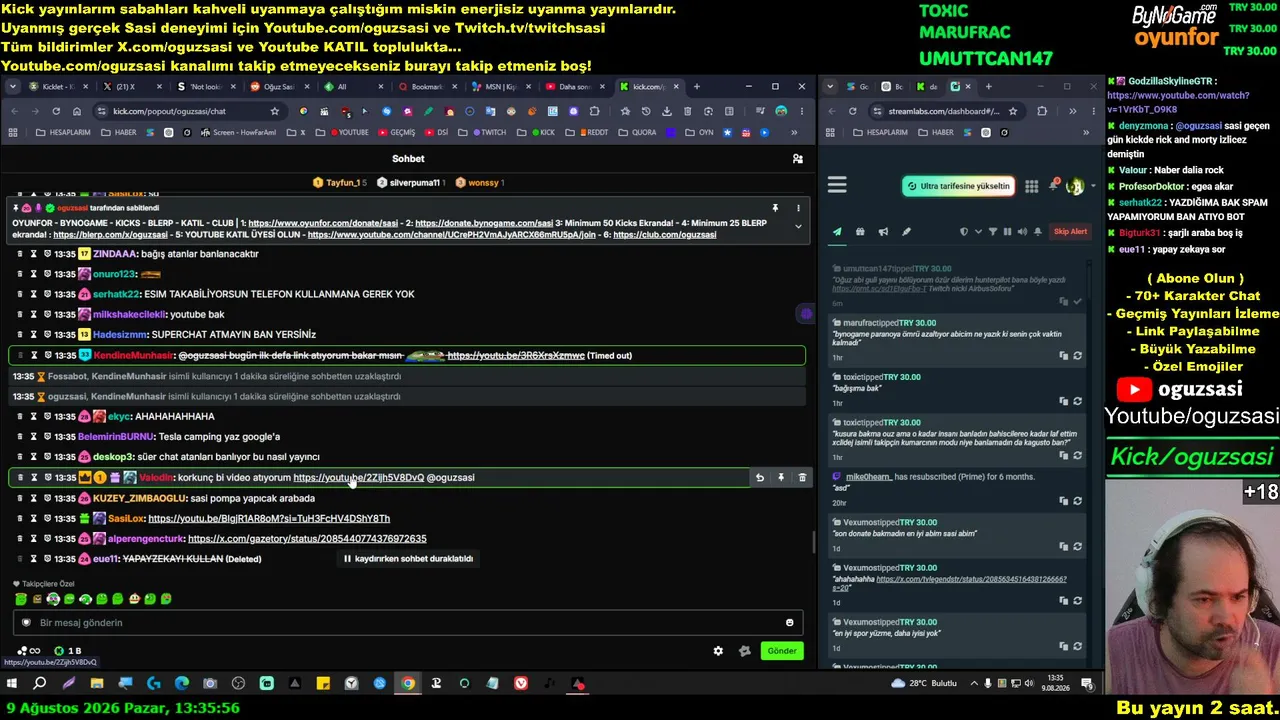Image resolution: width=1280 pixels, height=720 pixels.
Task: Open the Streamlabs apps grid icon
Action: point(1031,186)
